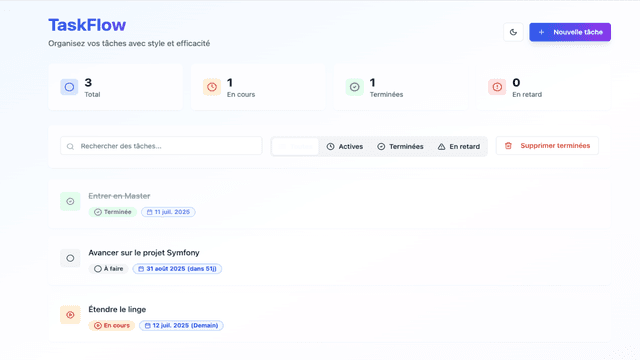Click the En cours badge on Étendre le linge
Screen dimensions: 640x360
111,326
